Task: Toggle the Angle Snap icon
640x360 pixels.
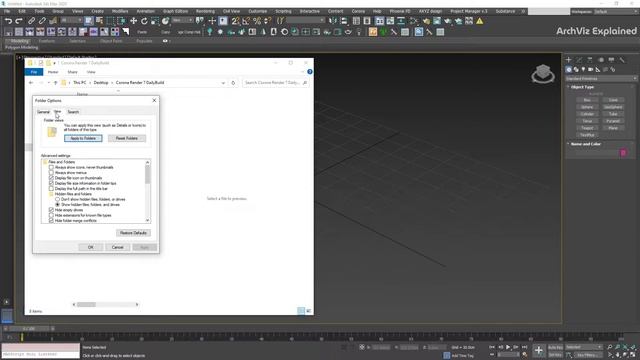Action: pos(246,21)
